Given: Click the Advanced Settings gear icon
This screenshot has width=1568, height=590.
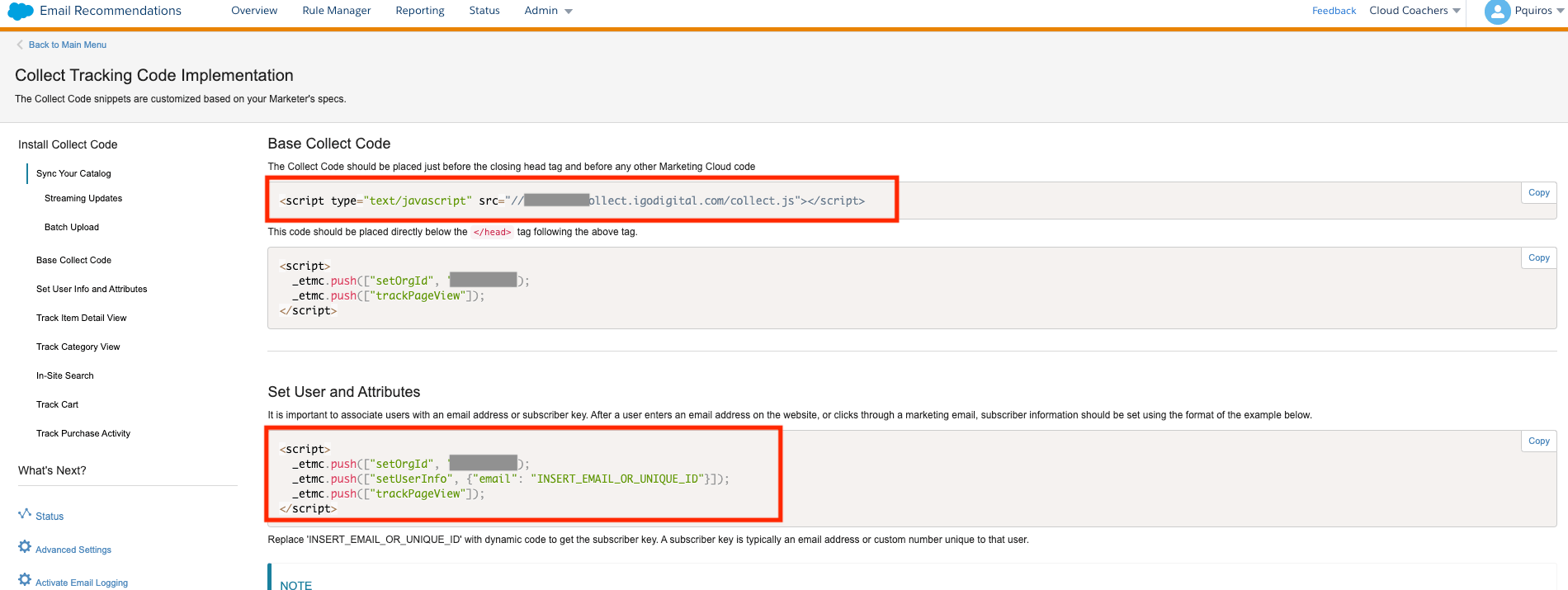Looking at the screenshot, I should [x=25, y=547].
